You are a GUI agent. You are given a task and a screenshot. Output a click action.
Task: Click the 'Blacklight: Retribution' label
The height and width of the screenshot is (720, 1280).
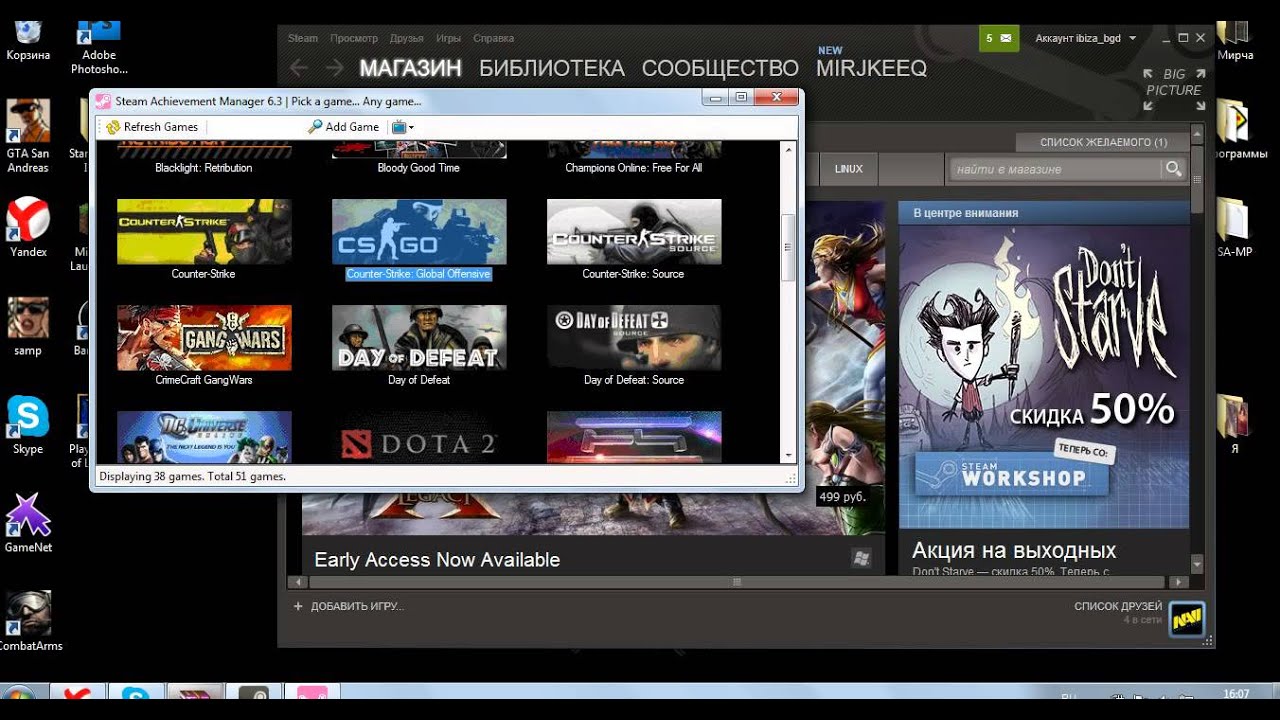tap(204, 168)
